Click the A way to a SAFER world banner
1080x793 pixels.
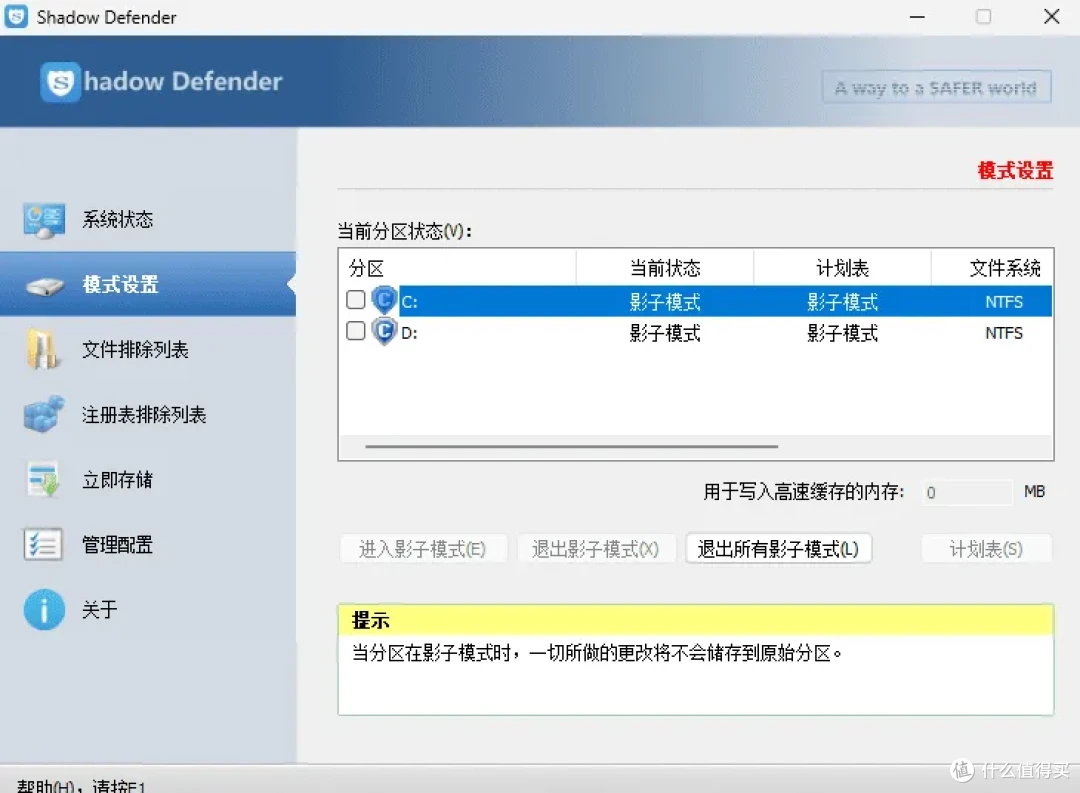click(x=936, y=87)
